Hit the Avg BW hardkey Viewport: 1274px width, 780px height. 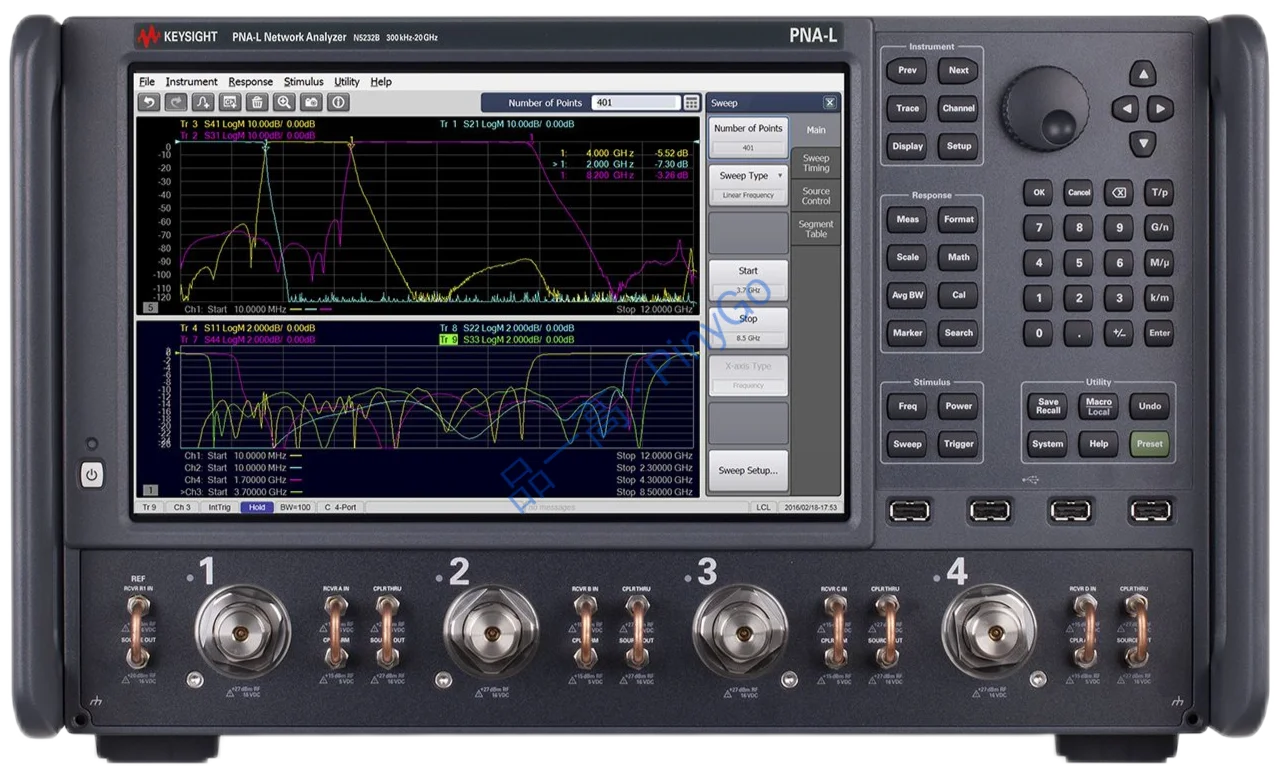[907, 295]
